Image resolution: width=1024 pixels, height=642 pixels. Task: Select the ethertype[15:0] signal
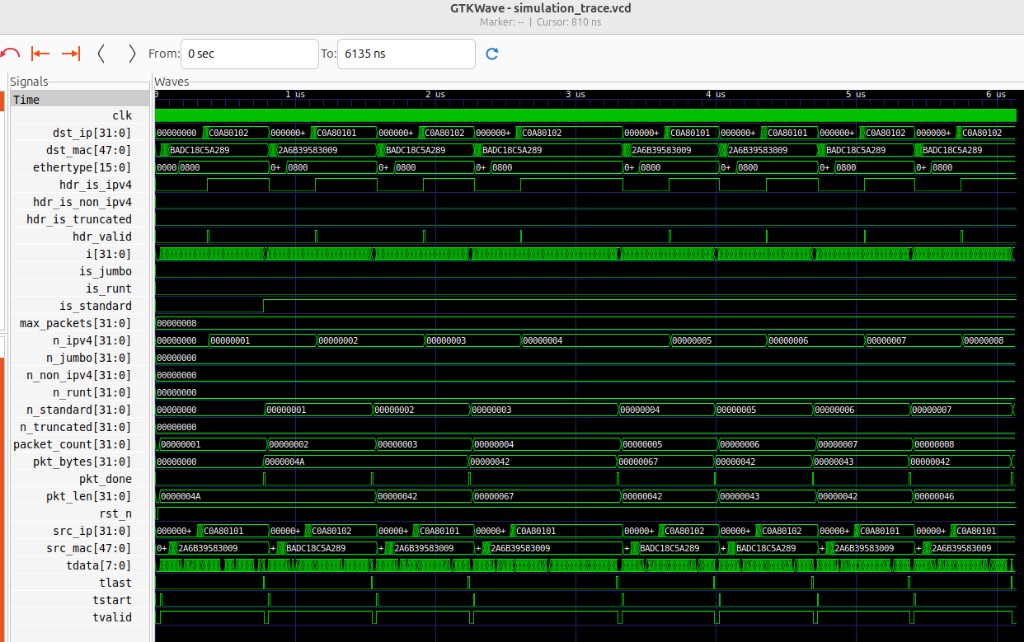click(x=80, y=167)
